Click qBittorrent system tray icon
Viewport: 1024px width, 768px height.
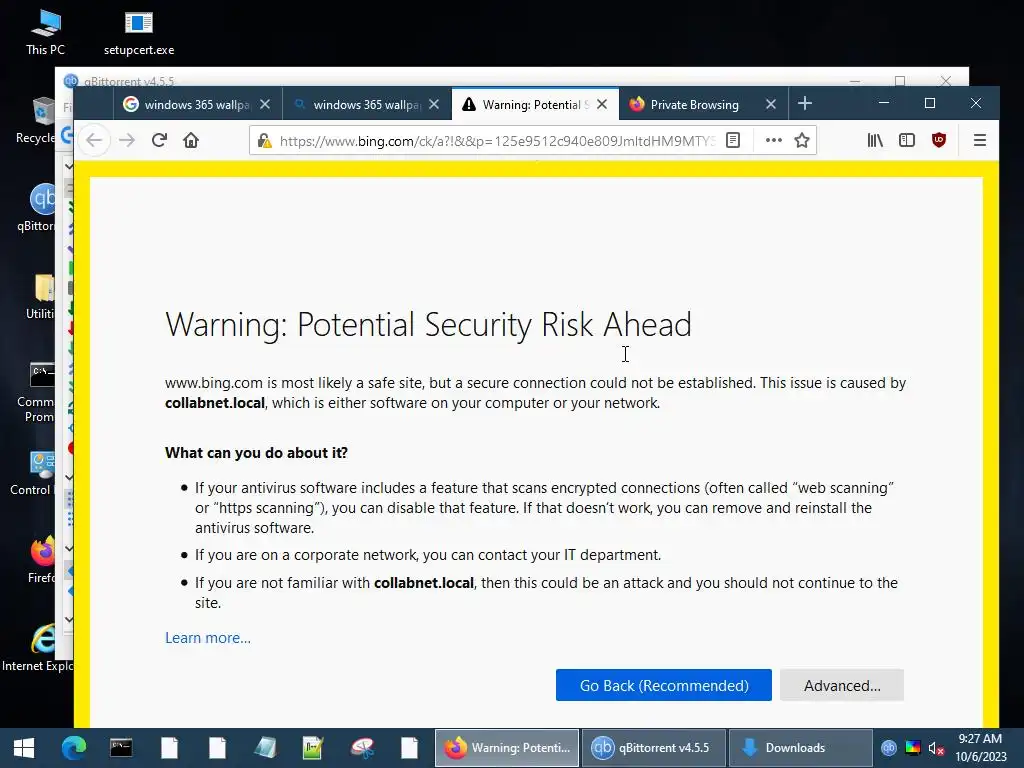(x=889, y=748)
